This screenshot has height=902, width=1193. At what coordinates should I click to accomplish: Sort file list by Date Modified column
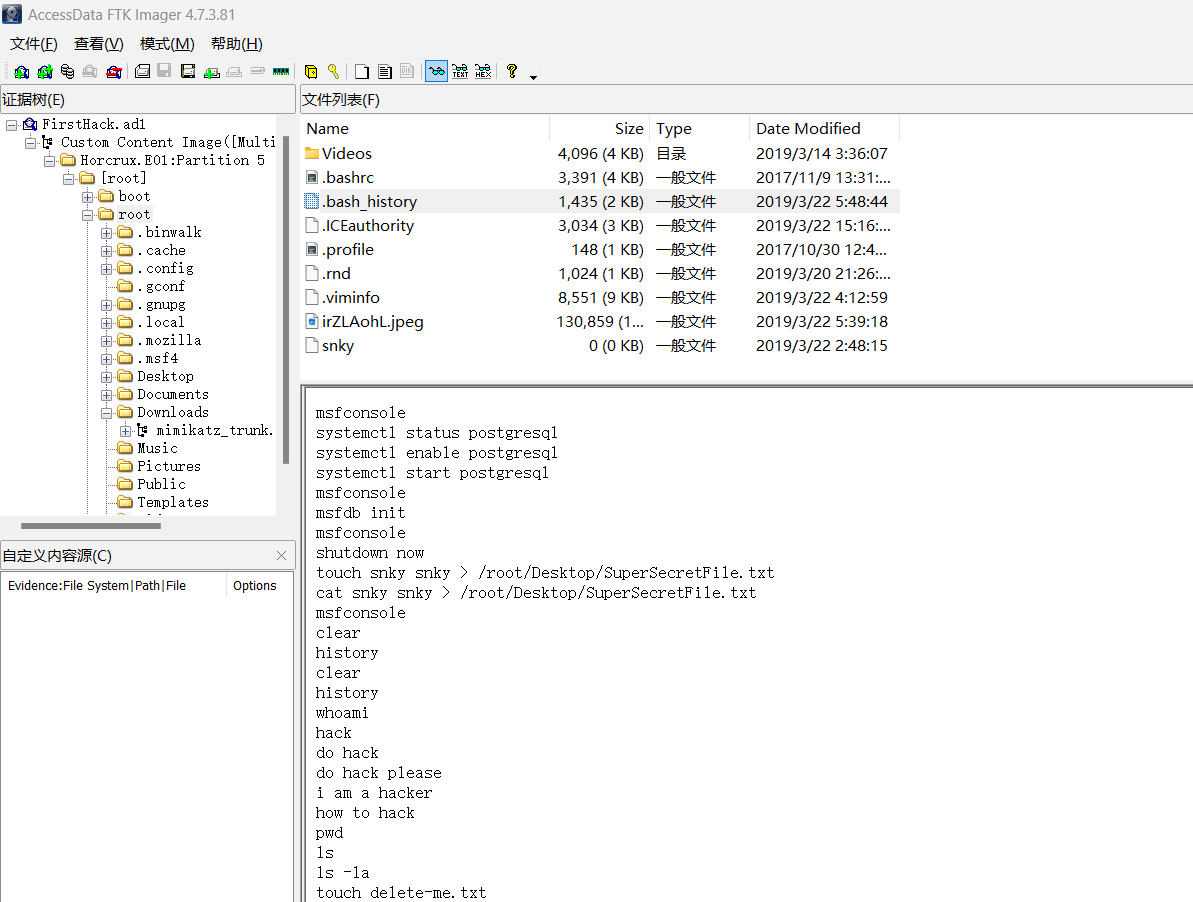coord(824,129)
